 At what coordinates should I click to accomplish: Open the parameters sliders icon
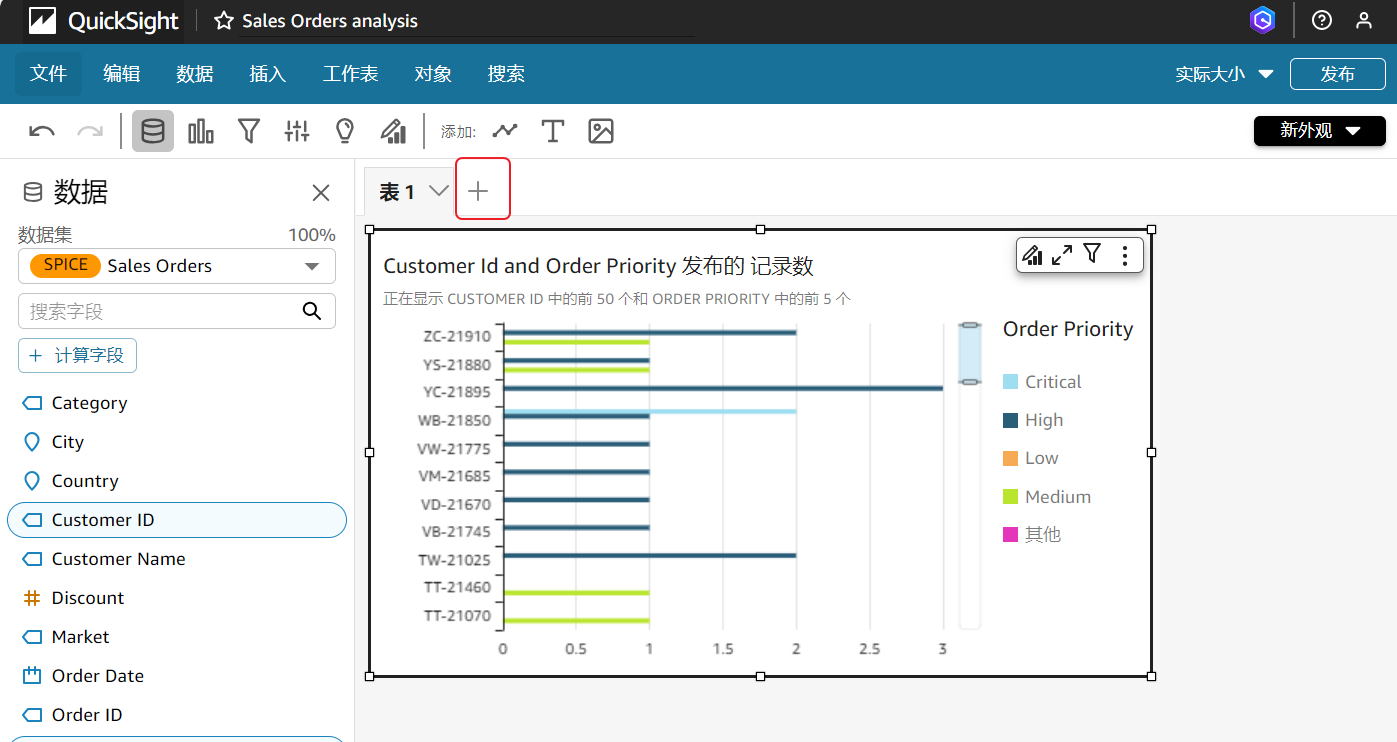tap(297, 131)
